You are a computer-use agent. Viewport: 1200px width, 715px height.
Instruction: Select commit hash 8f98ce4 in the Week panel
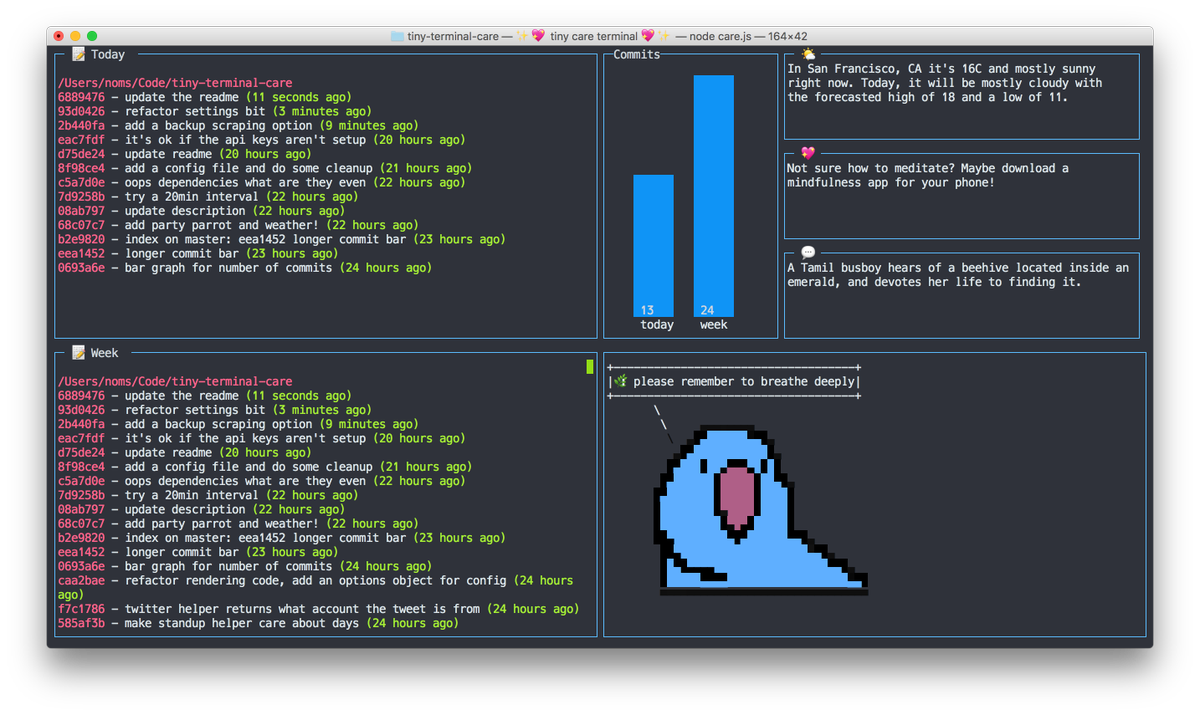pyautogui.click(x=81, y=466)
